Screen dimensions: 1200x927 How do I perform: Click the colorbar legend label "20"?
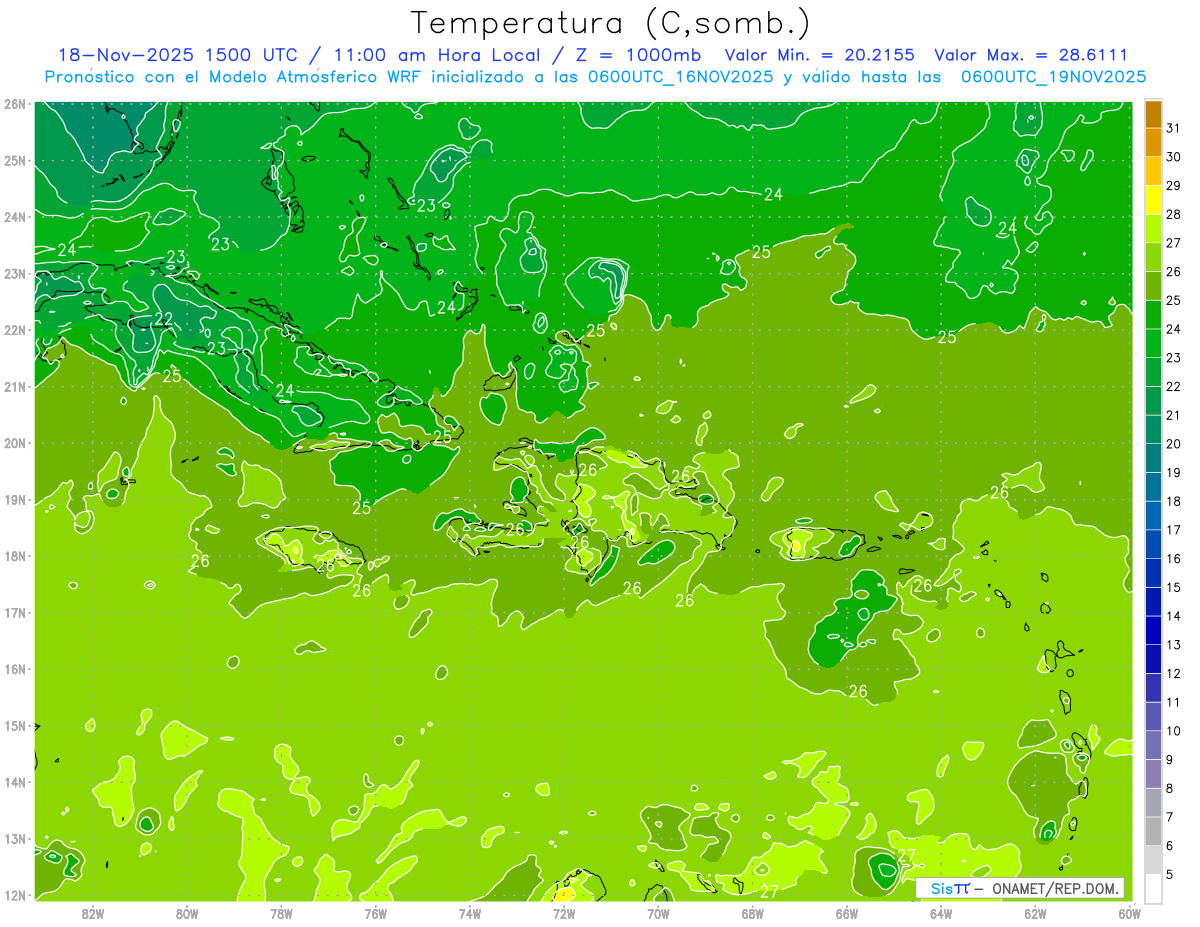(x=1174, y=444)
